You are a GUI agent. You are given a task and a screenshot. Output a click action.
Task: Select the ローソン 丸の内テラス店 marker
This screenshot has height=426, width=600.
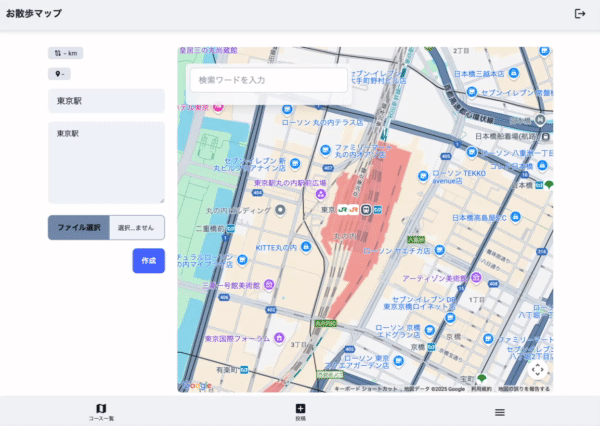[287, 110]
